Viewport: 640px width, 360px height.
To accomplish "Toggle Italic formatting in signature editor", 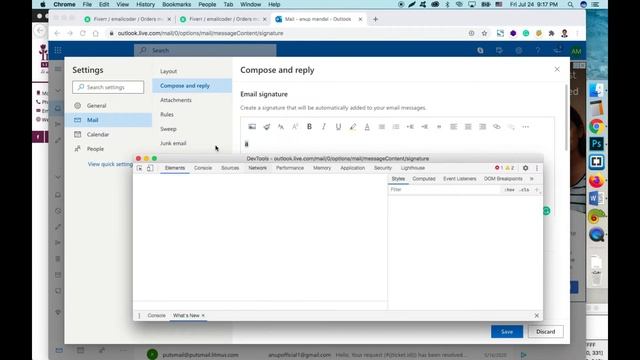I will pyautogui.click(x=324, y=127).
